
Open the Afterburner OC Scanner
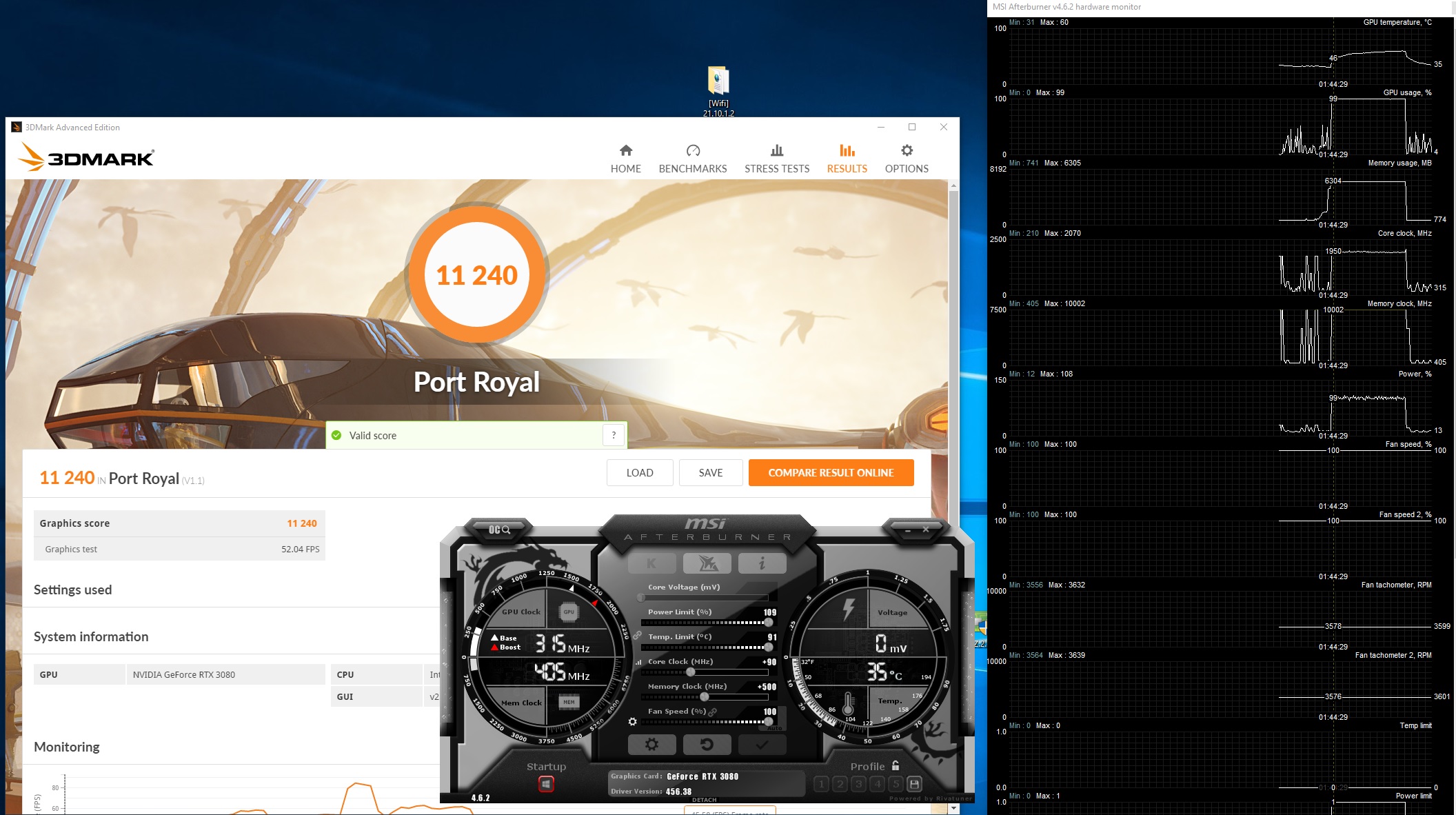click(499, 530)
